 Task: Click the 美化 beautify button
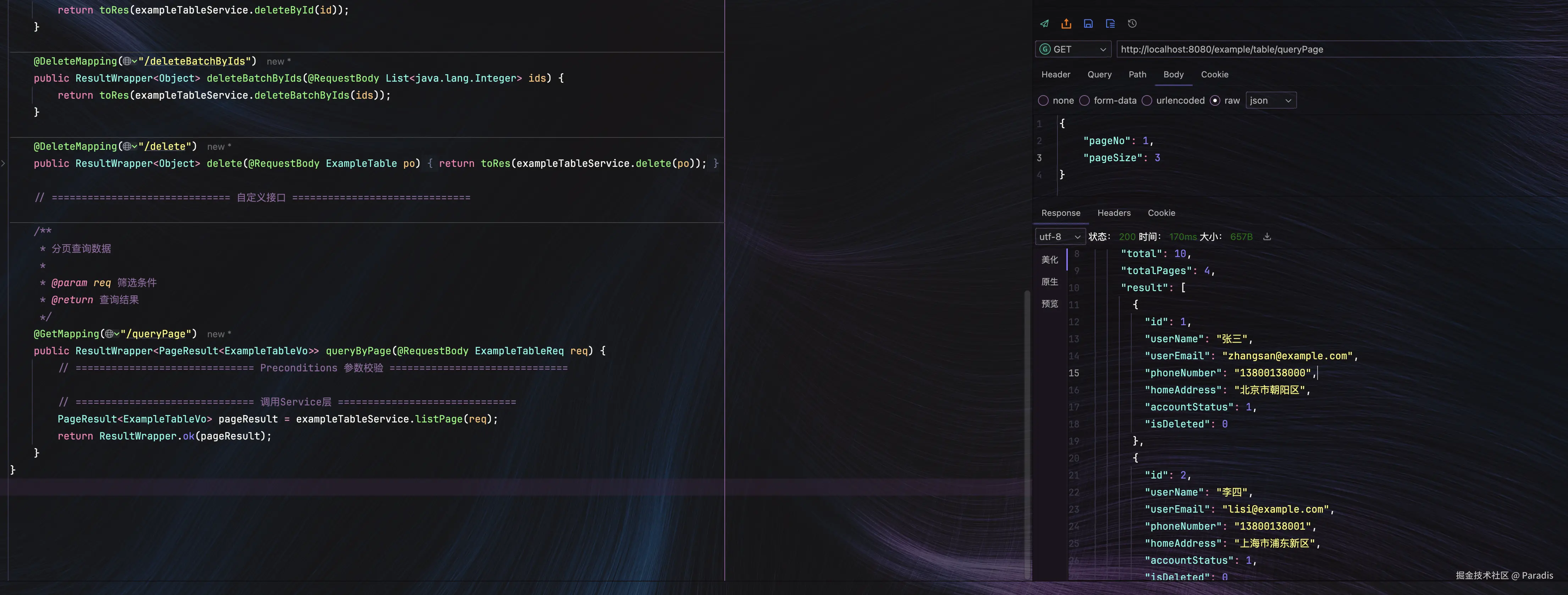click(x=1049, y=260)
